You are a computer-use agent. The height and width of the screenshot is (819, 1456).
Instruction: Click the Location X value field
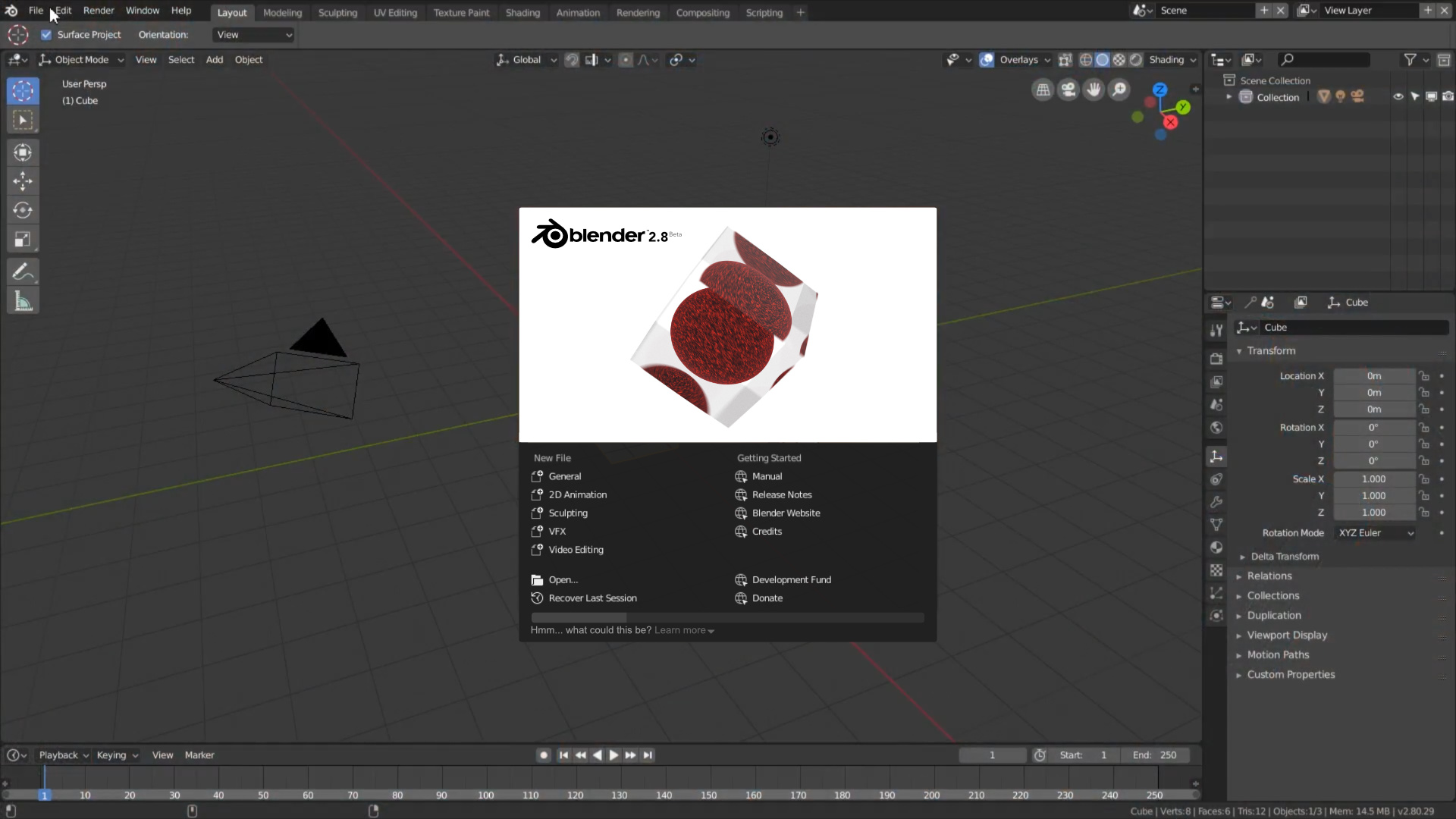[1373, 376]
